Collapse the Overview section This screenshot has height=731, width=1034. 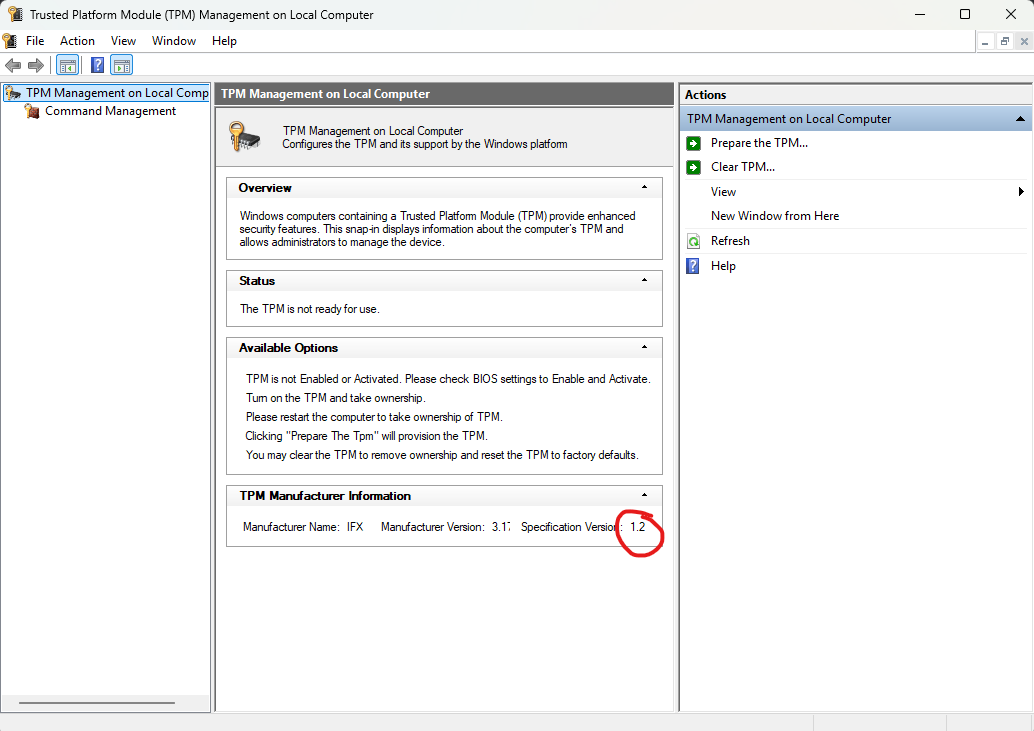pos(644,187)
